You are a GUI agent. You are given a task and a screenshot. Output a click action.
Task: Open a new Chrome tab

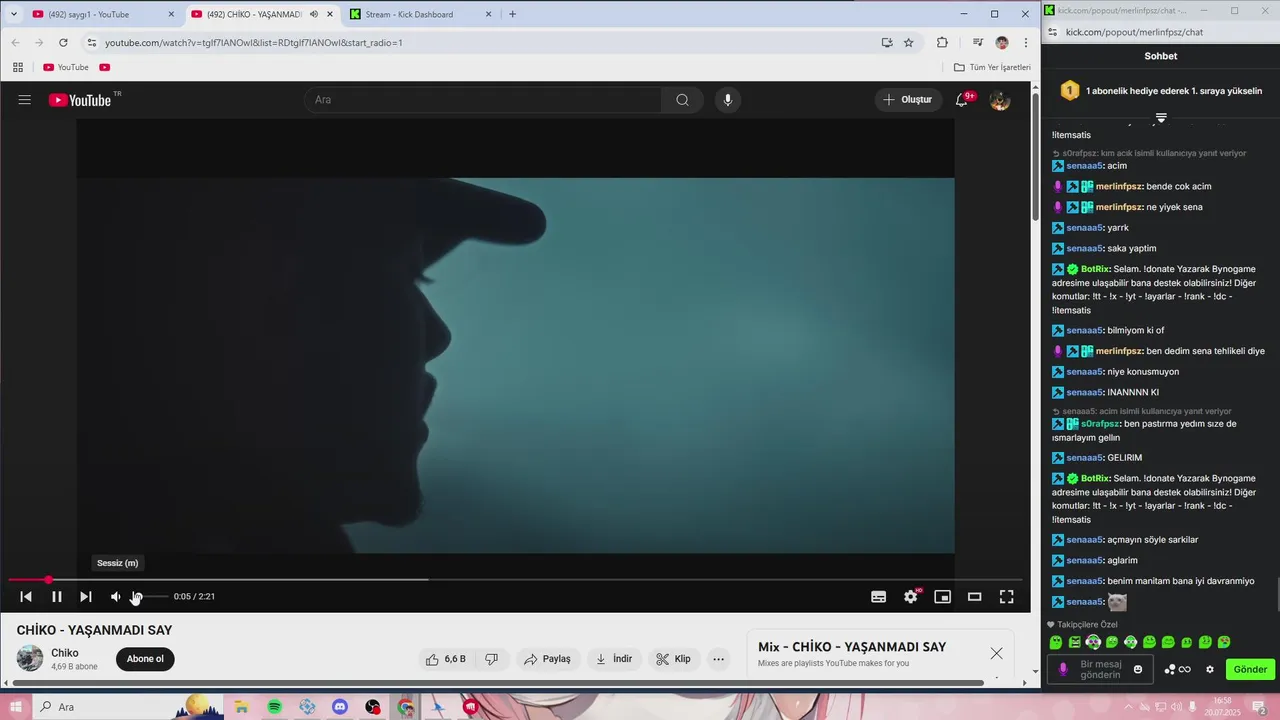(x=512, y=14)
